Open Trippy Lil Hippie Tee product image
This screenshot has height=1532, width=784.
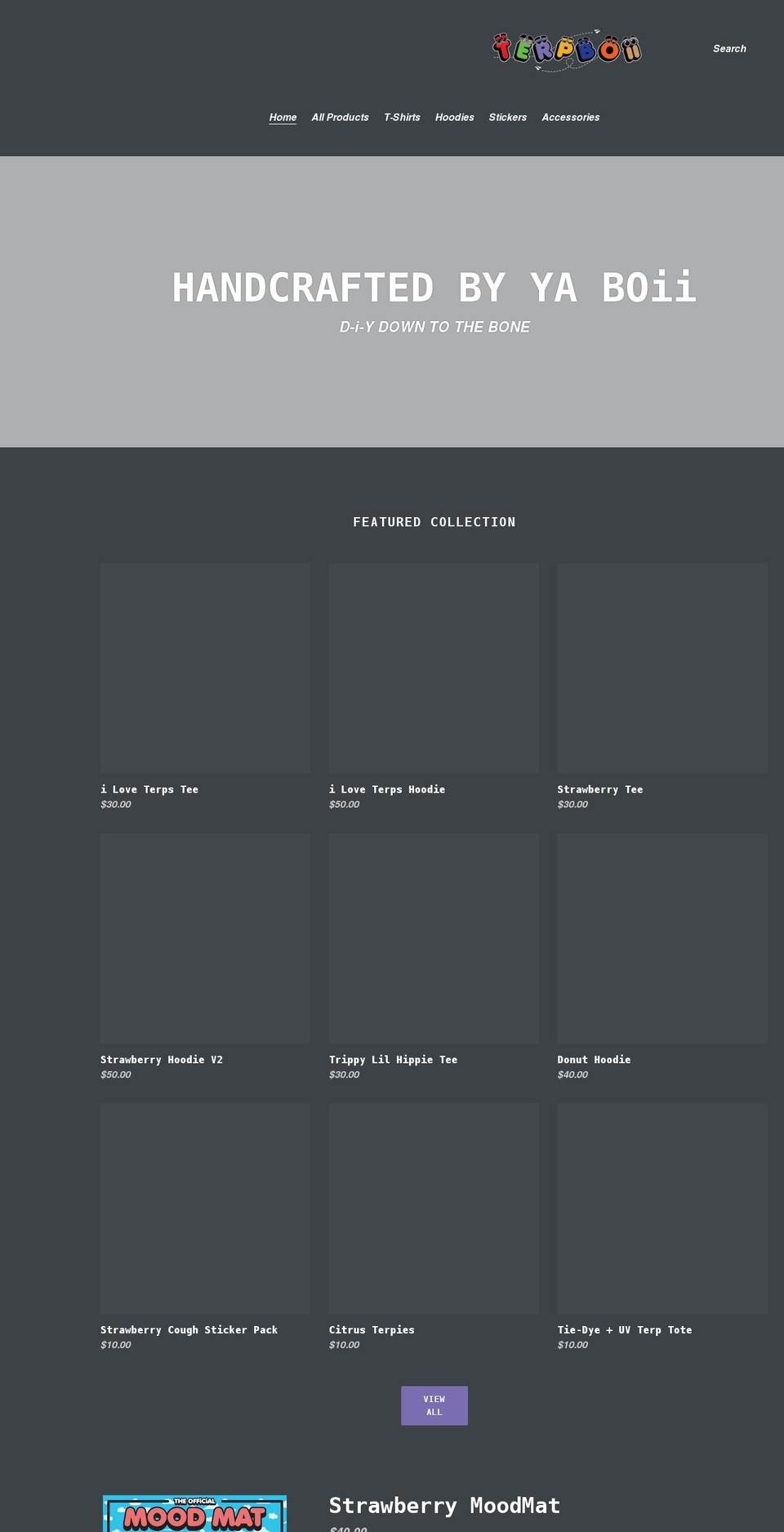point(434,938)
